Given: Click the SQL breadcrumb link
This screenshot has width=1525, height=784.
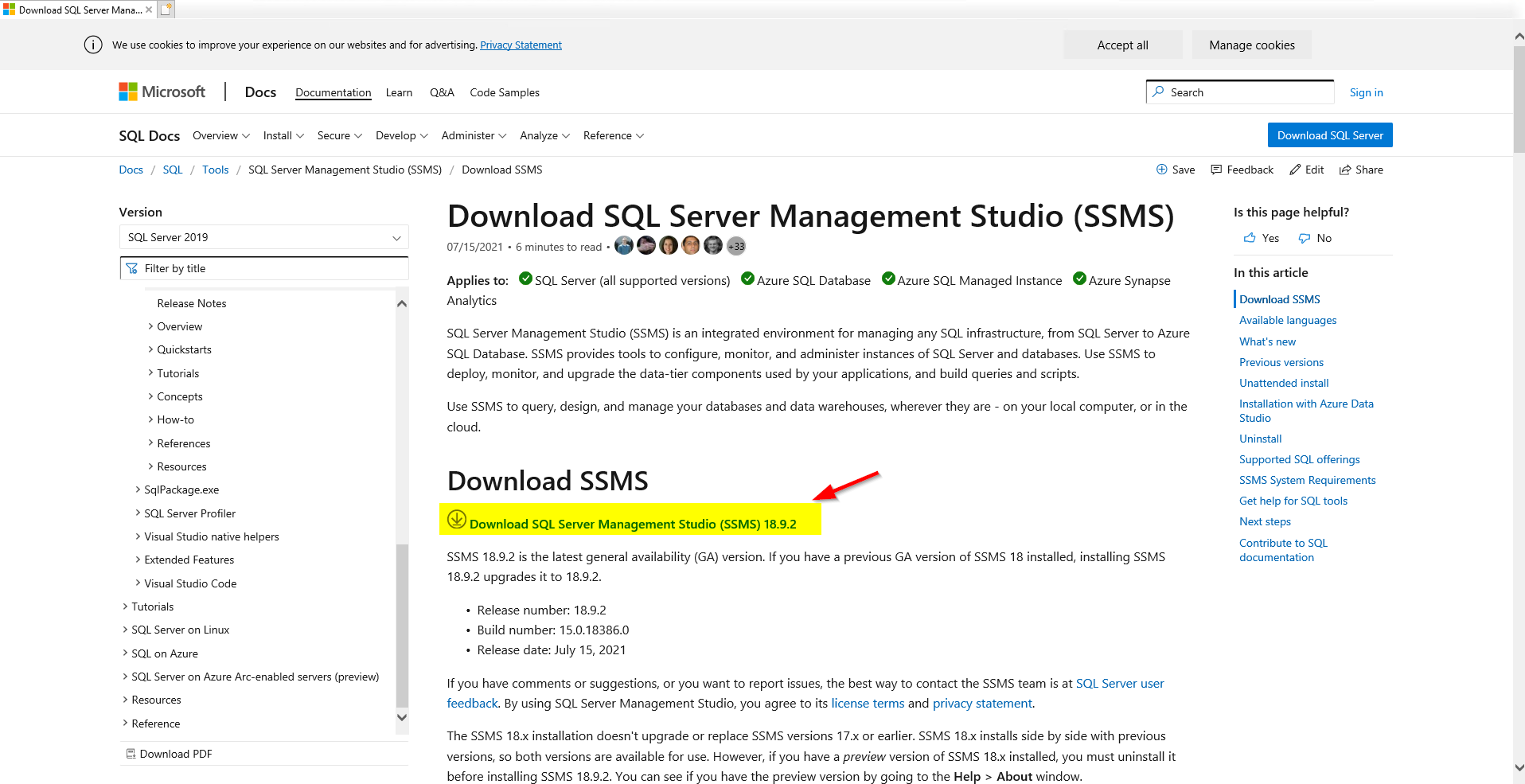Looking at the screenshot, I should [173, 170].
